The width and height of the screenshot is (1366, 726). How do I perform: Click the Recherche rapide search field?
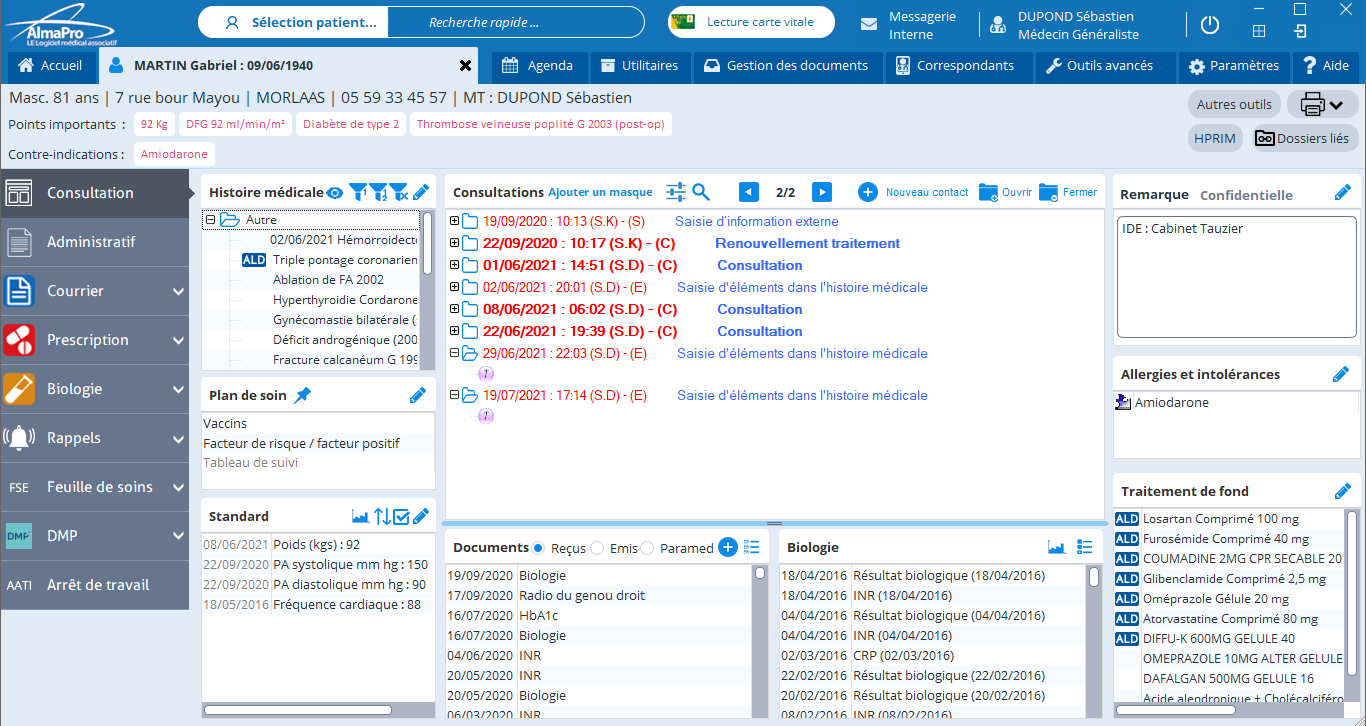[x=516, y=22]
